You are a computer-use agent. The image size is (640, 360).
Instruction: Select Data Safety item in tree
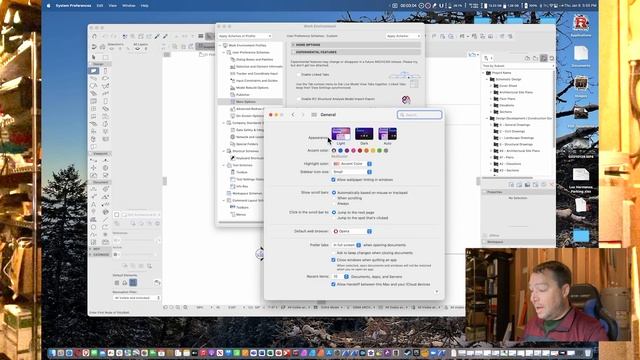pyautogui.click(x=247, y=130)
